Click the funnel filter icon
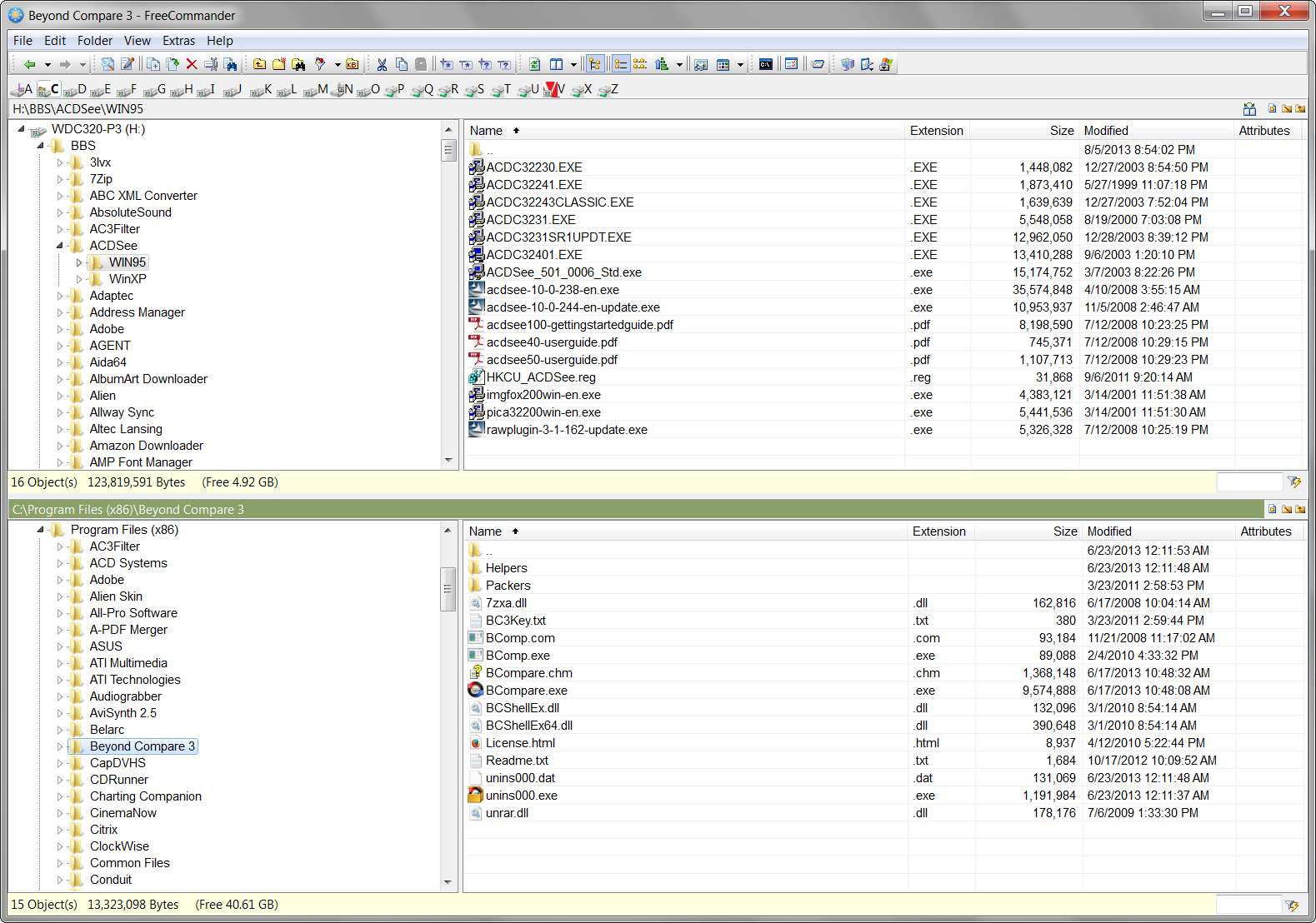This screenshot has height=923, width=1316. pyautogui.click(x=320, y=64)
